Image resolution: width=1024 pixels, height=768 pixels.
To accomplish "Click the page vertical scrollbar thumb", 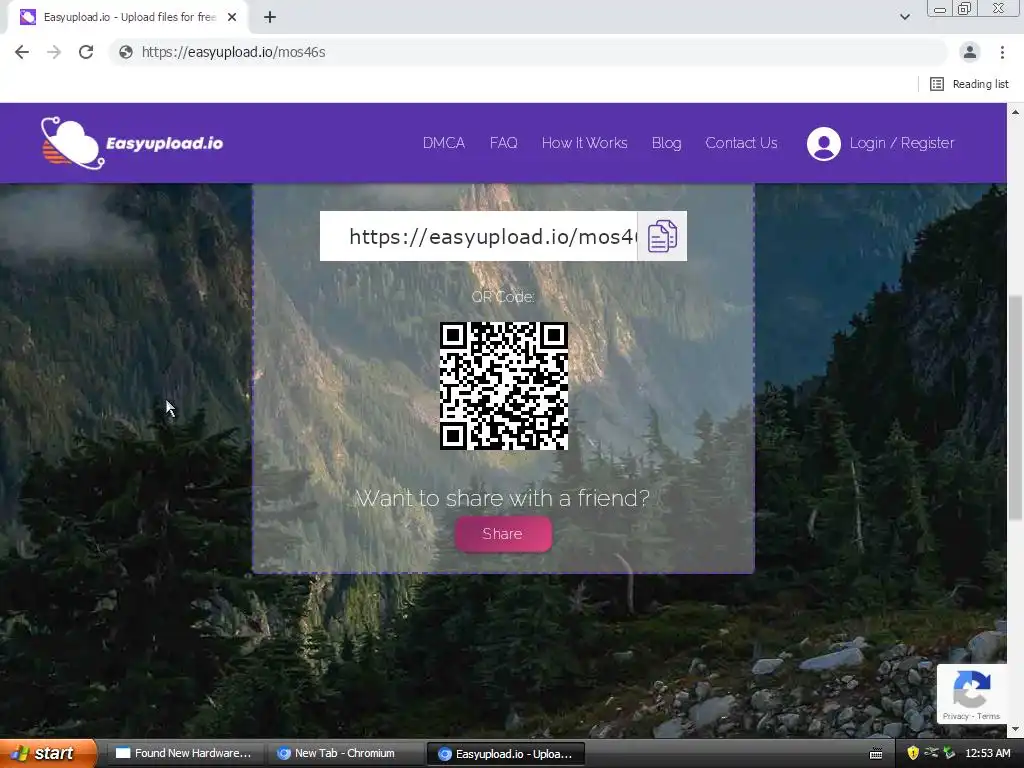I will click(1016, 408).
